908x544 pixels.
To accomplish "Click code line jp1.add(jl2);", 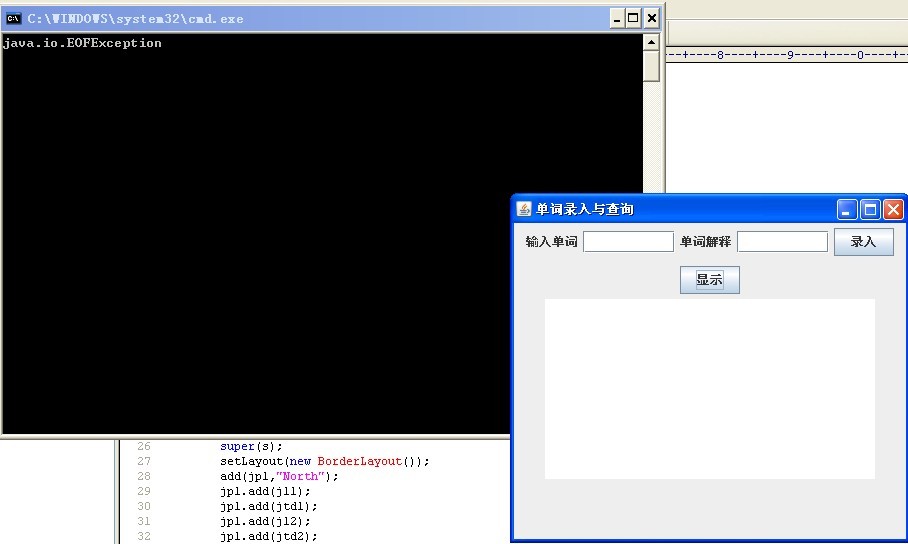I will 265,522.
